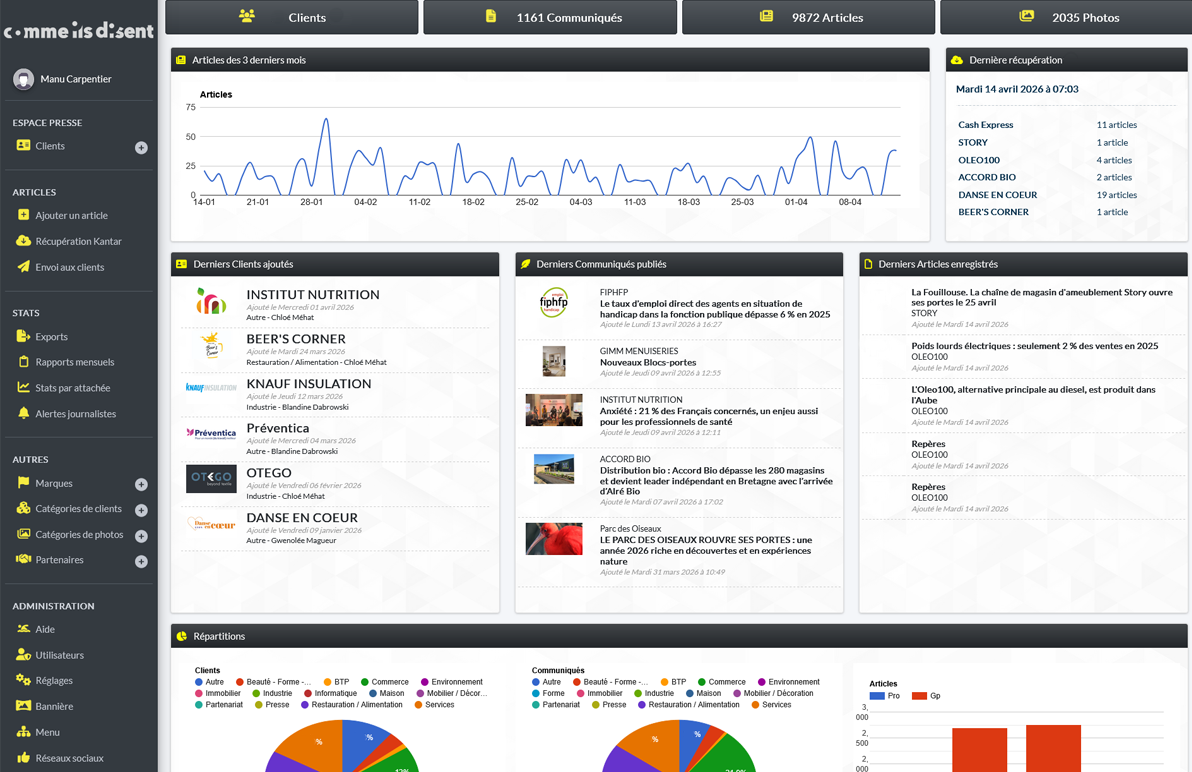The height and width of the screenshot is (772, 1192).
Task: Click the Alertes journalistes bell icon
Action: (x=23, y=413)
